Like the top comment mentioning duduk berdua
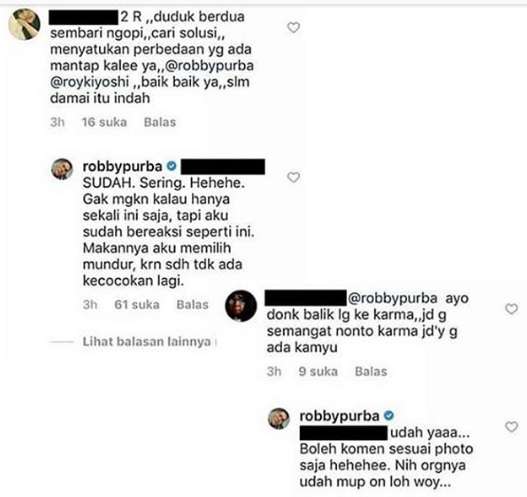527x497 pixels. [293, 28]
